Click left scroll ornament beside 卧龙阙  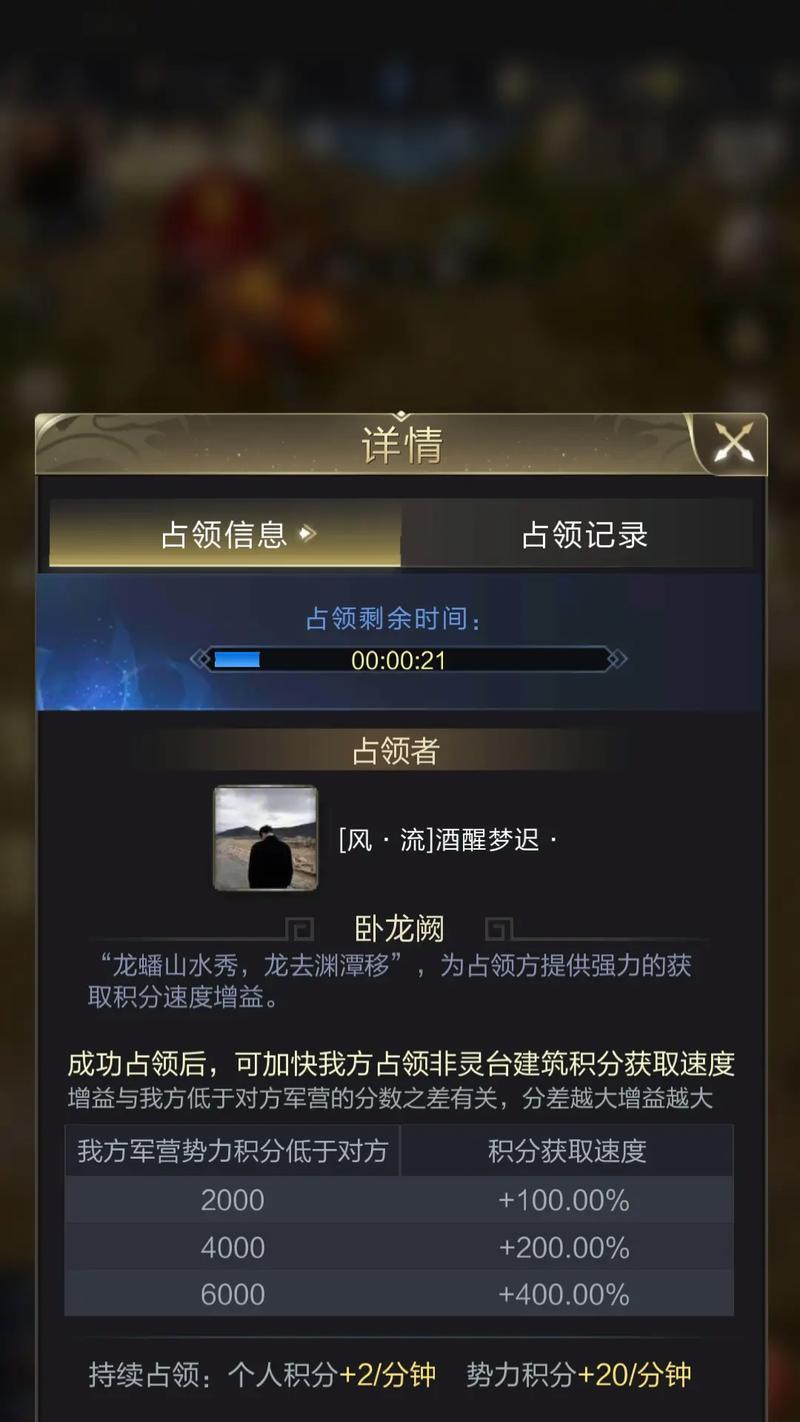[299, 930]
